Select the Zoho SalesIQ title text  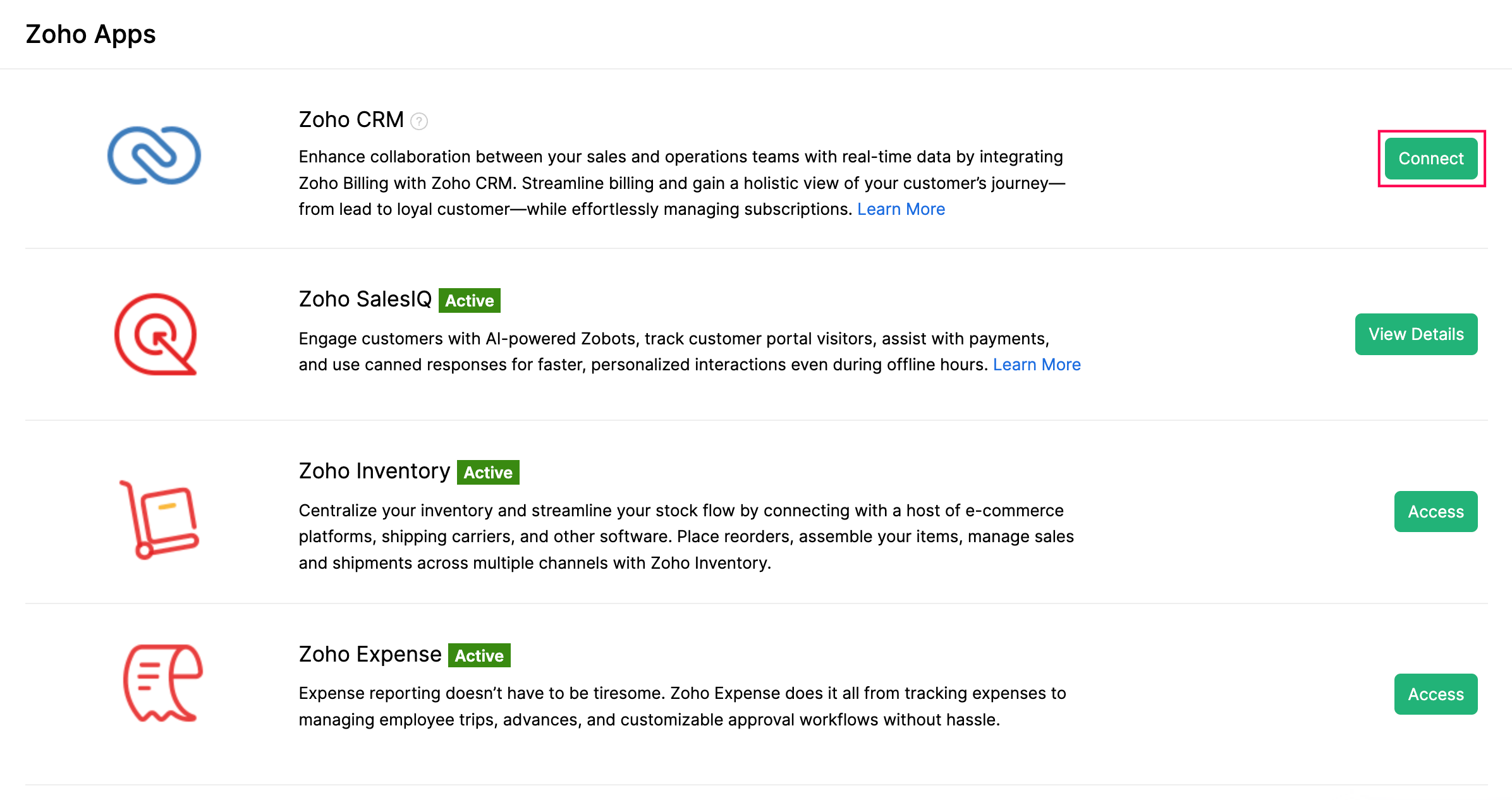366,299
